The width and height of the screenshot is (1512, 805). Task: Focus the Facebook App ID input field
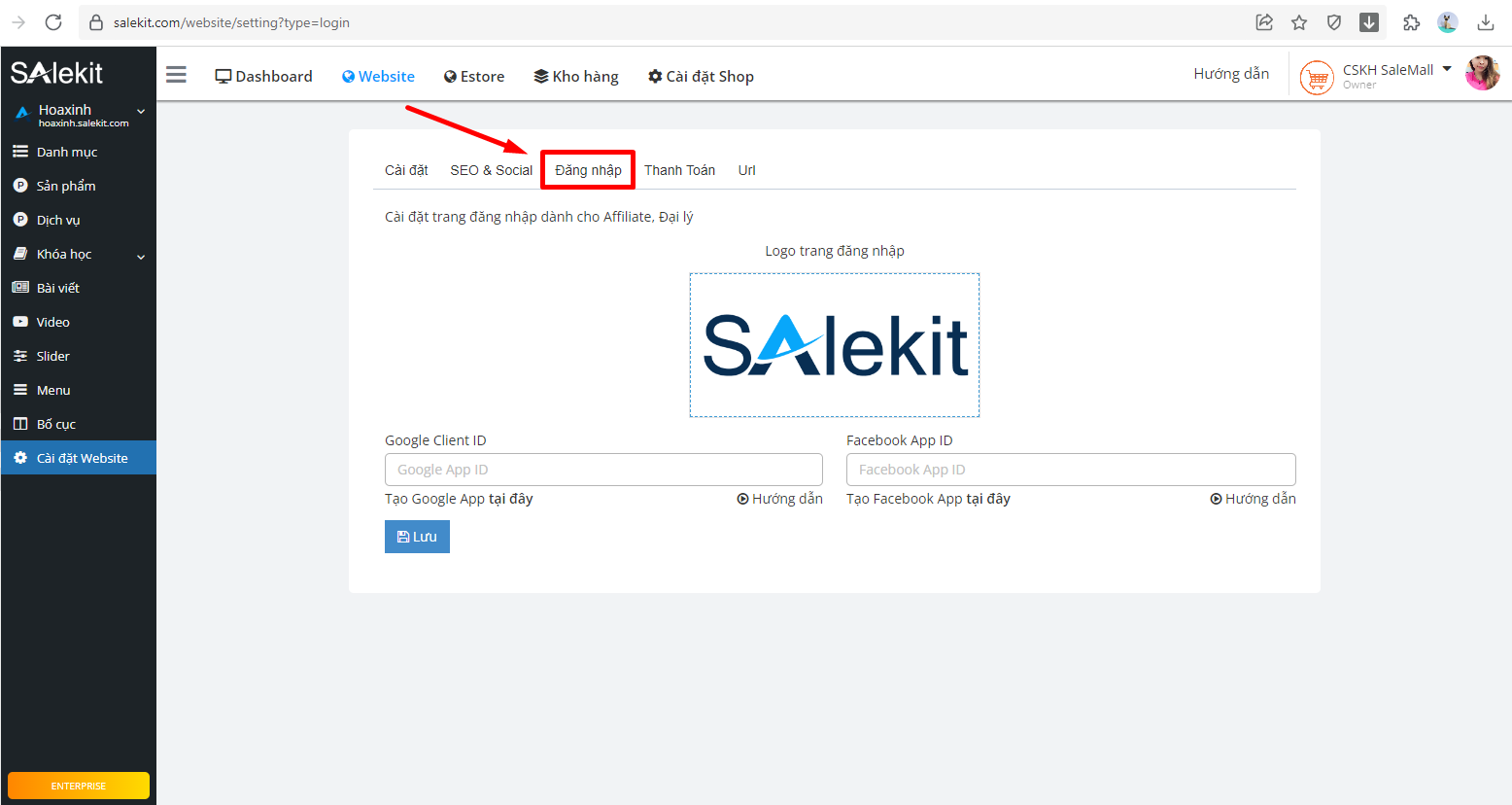coord(1071,470)
